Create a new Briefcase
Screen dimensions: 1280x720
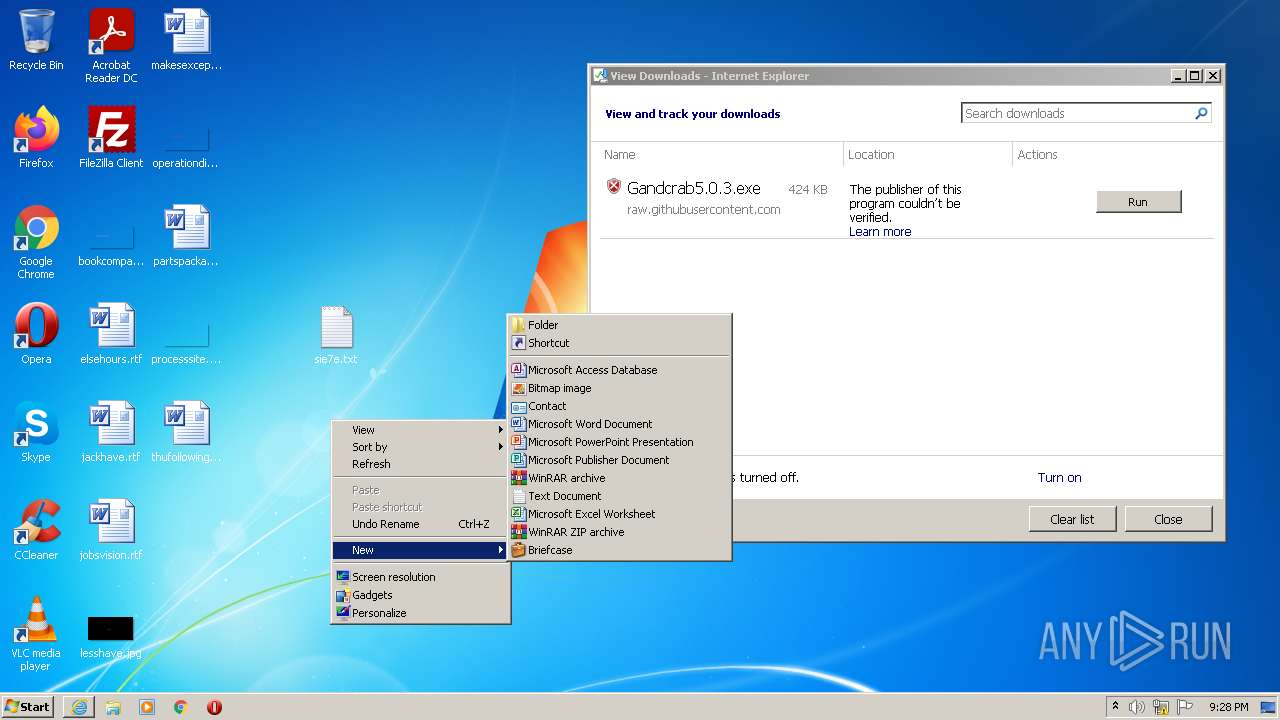(620, 550)
